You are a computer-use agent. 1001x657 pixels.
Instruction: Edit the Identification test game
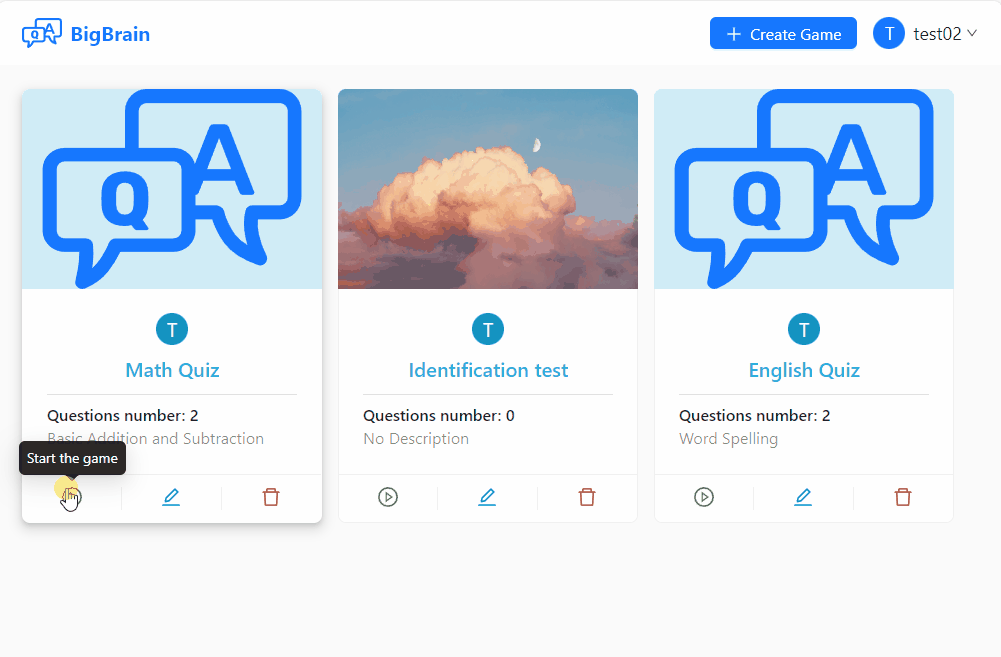pos(487,497)
